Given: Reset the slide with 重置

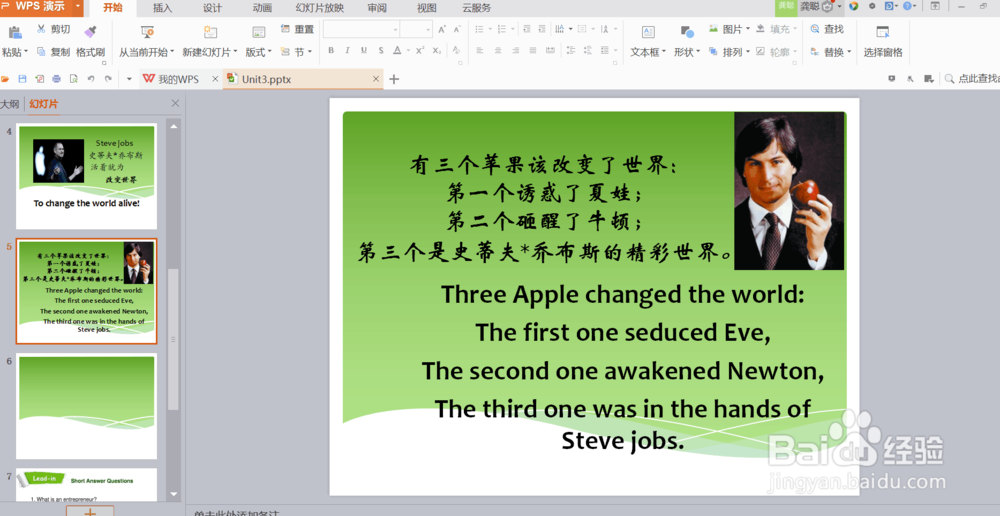Looking at the screenshot, I should [x=297, y=29].
